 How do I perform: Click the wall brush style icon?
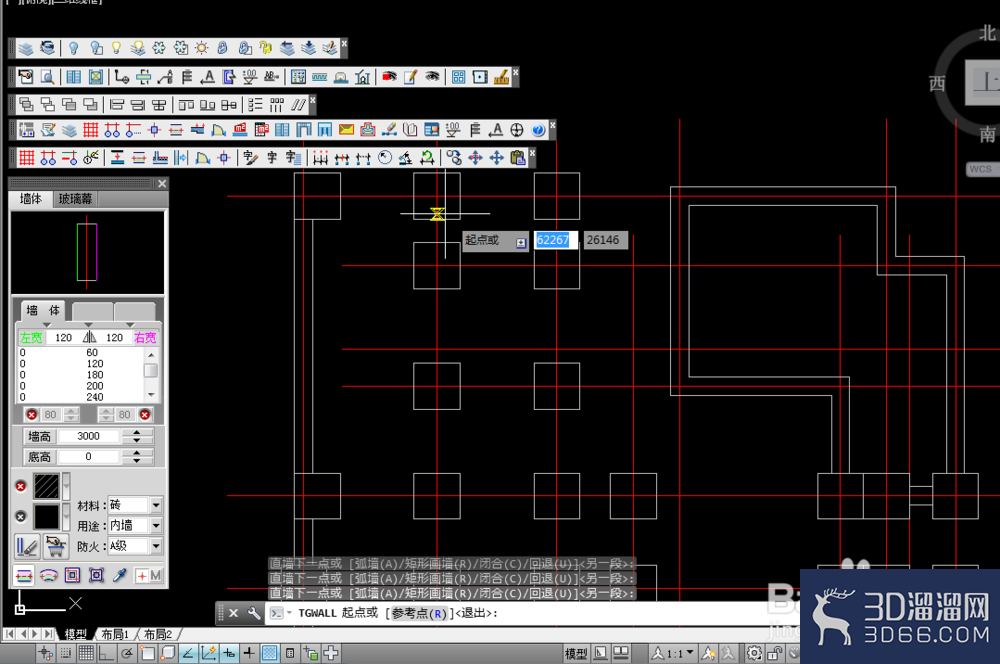coord(27,547)
